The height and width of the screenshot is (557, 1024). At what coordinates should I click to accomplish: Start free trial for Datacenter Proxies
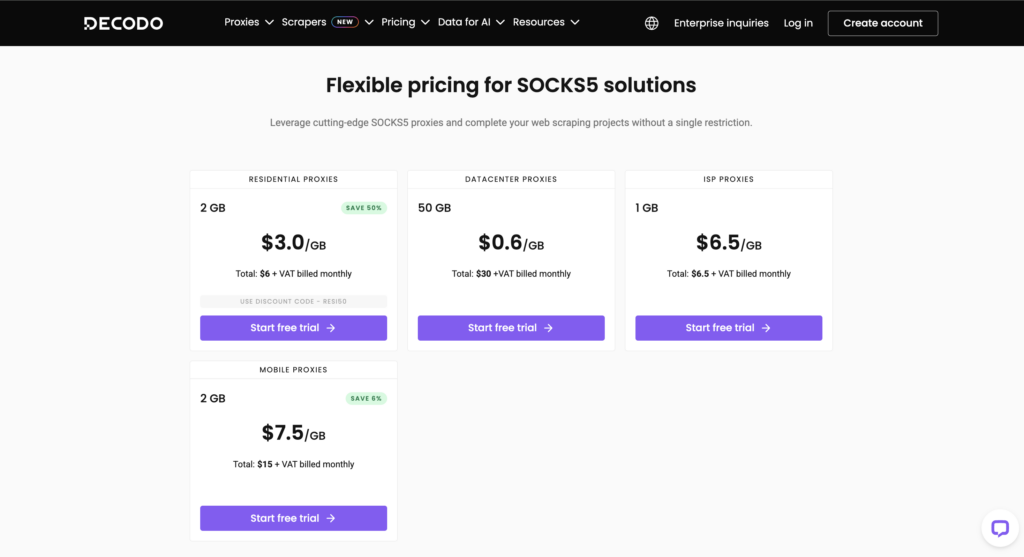[x=510, y=328]
